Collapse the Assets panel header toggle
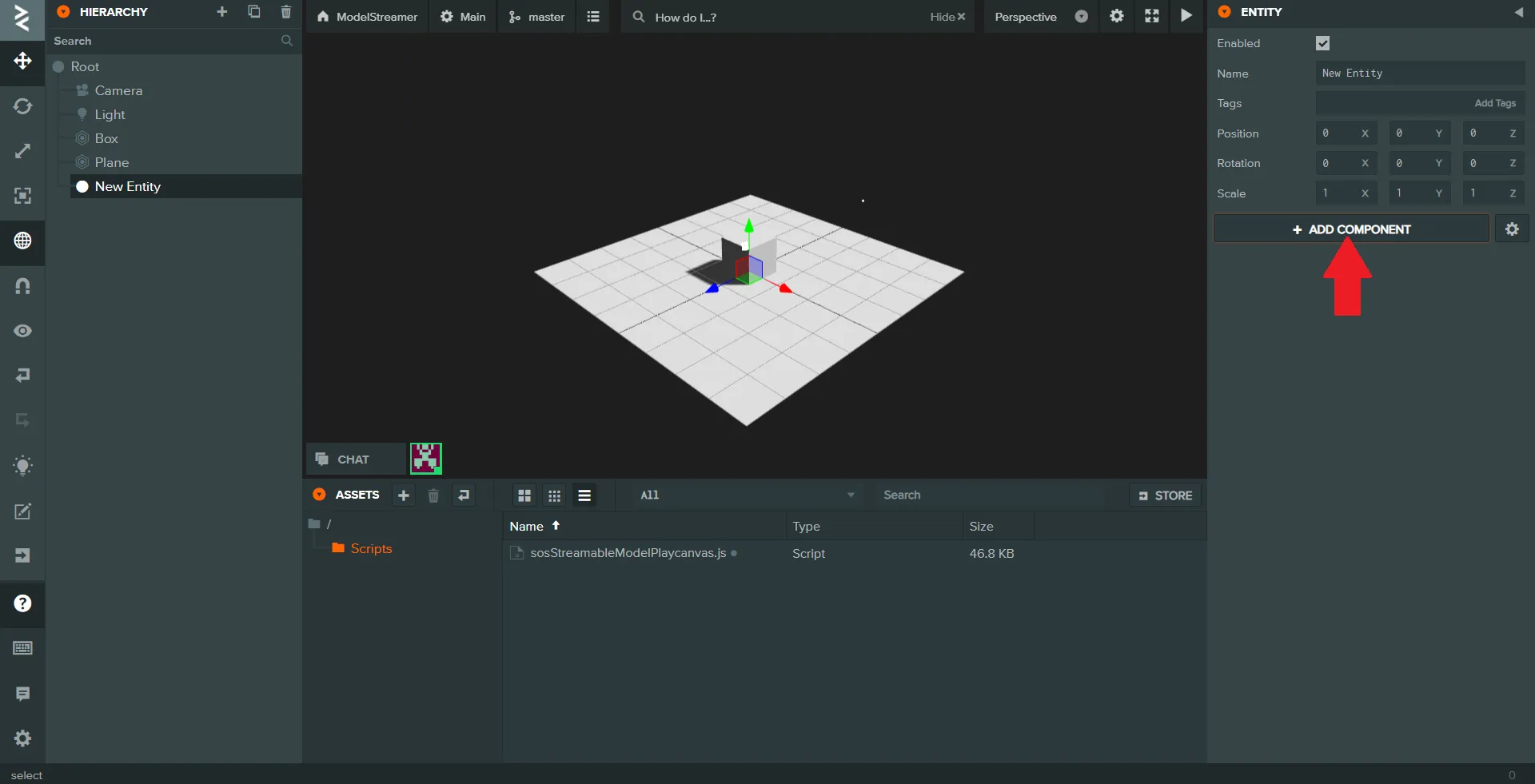 point(319,495)
